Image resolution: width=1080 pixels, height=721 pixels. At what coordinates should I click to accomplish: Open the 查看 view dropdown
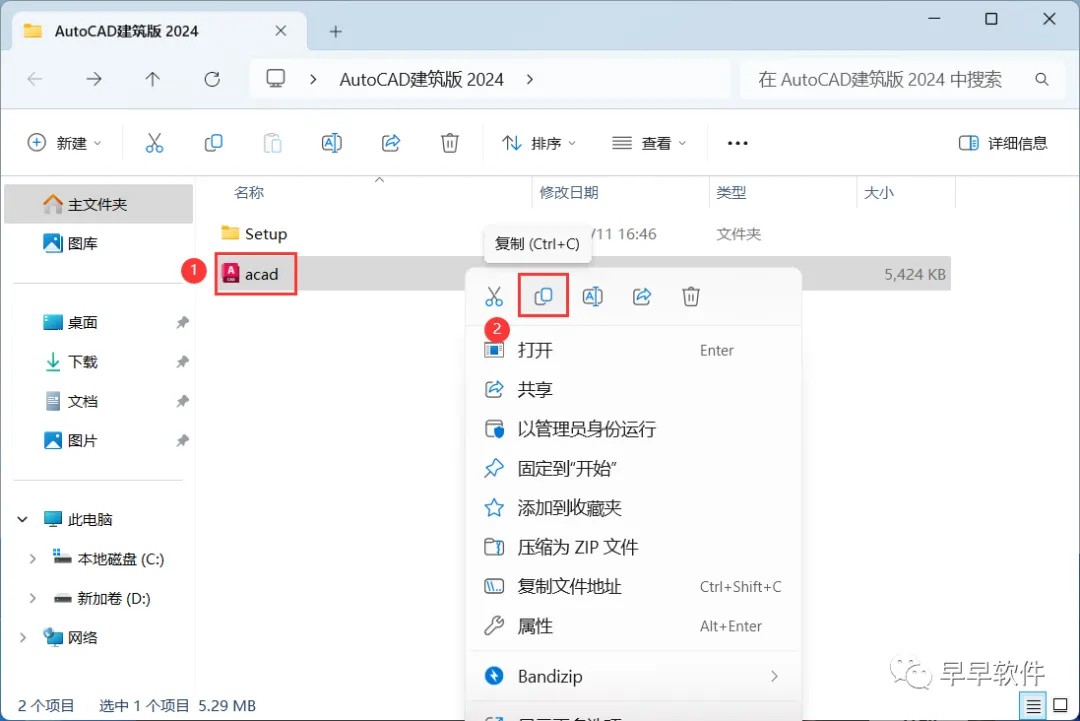click(x=649, y=143)
